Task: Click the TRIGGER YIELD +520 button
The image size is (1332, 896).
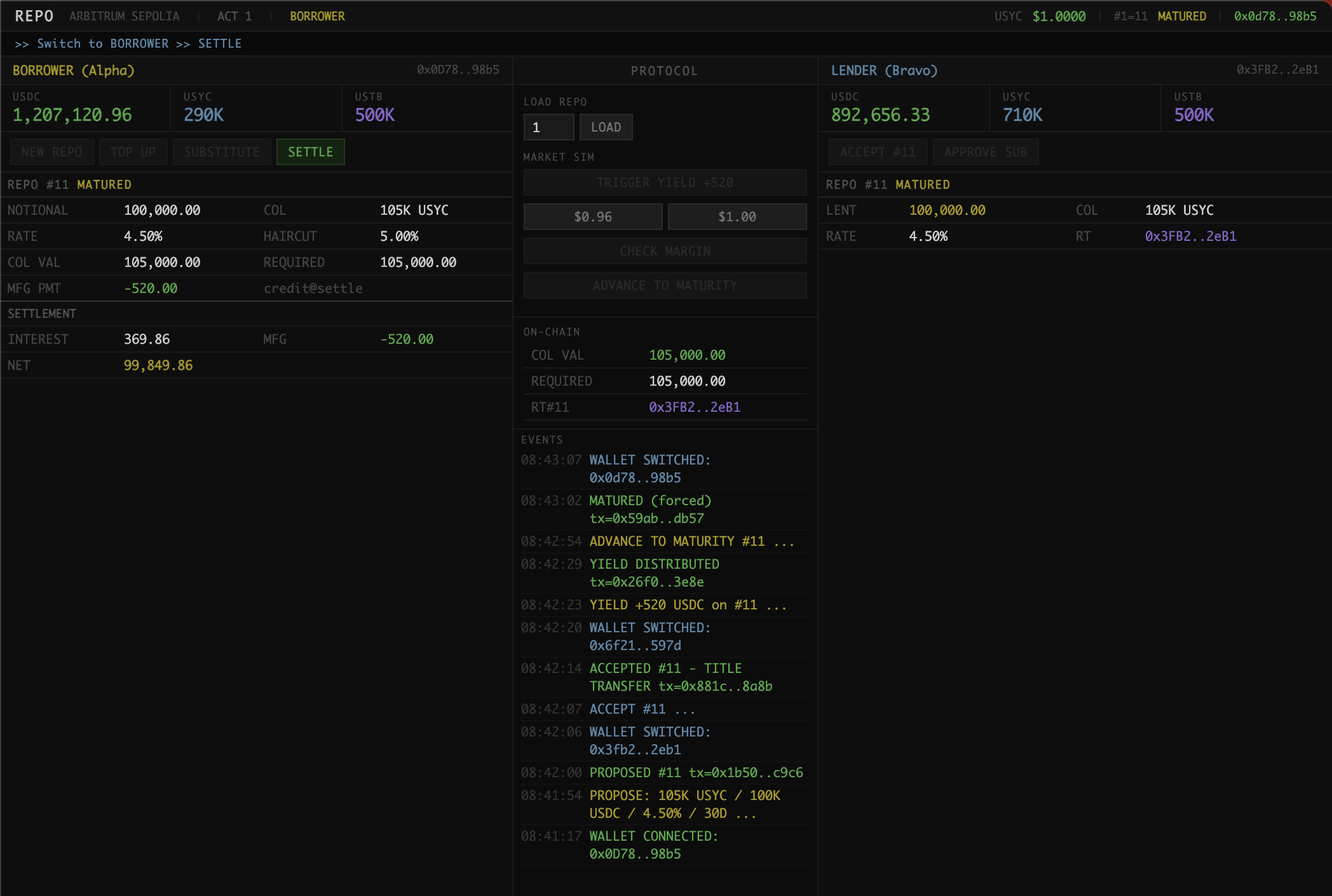Action: [x=665, y=182]
